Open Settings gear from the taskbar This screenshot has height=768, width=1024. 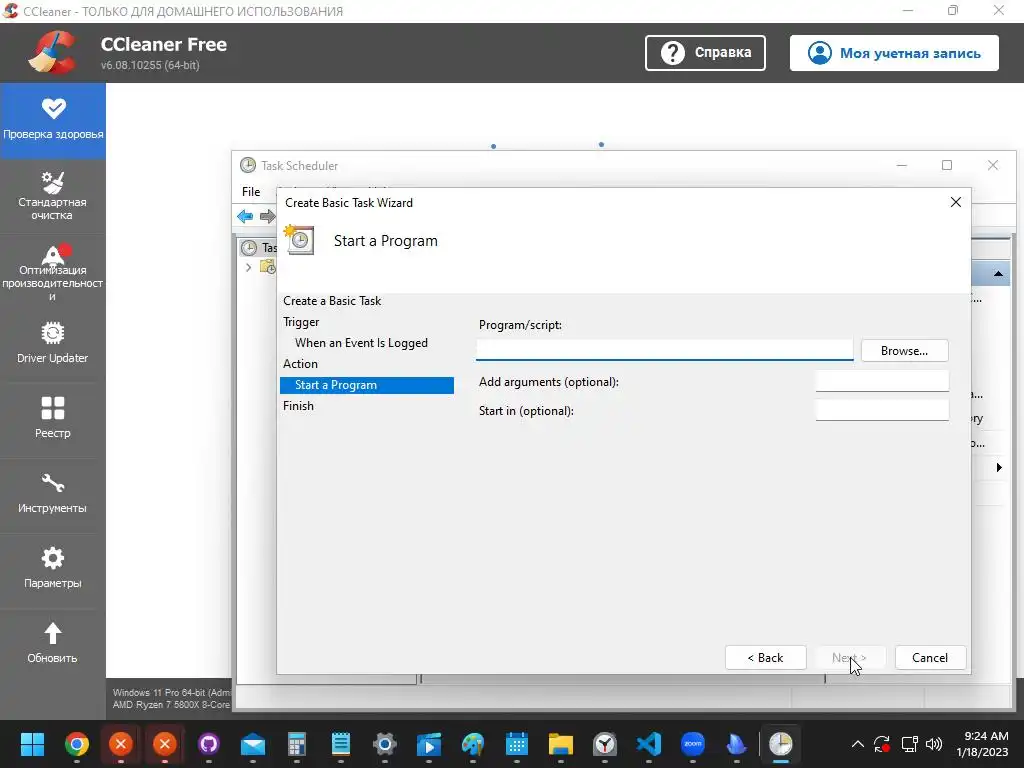[385, 744]
